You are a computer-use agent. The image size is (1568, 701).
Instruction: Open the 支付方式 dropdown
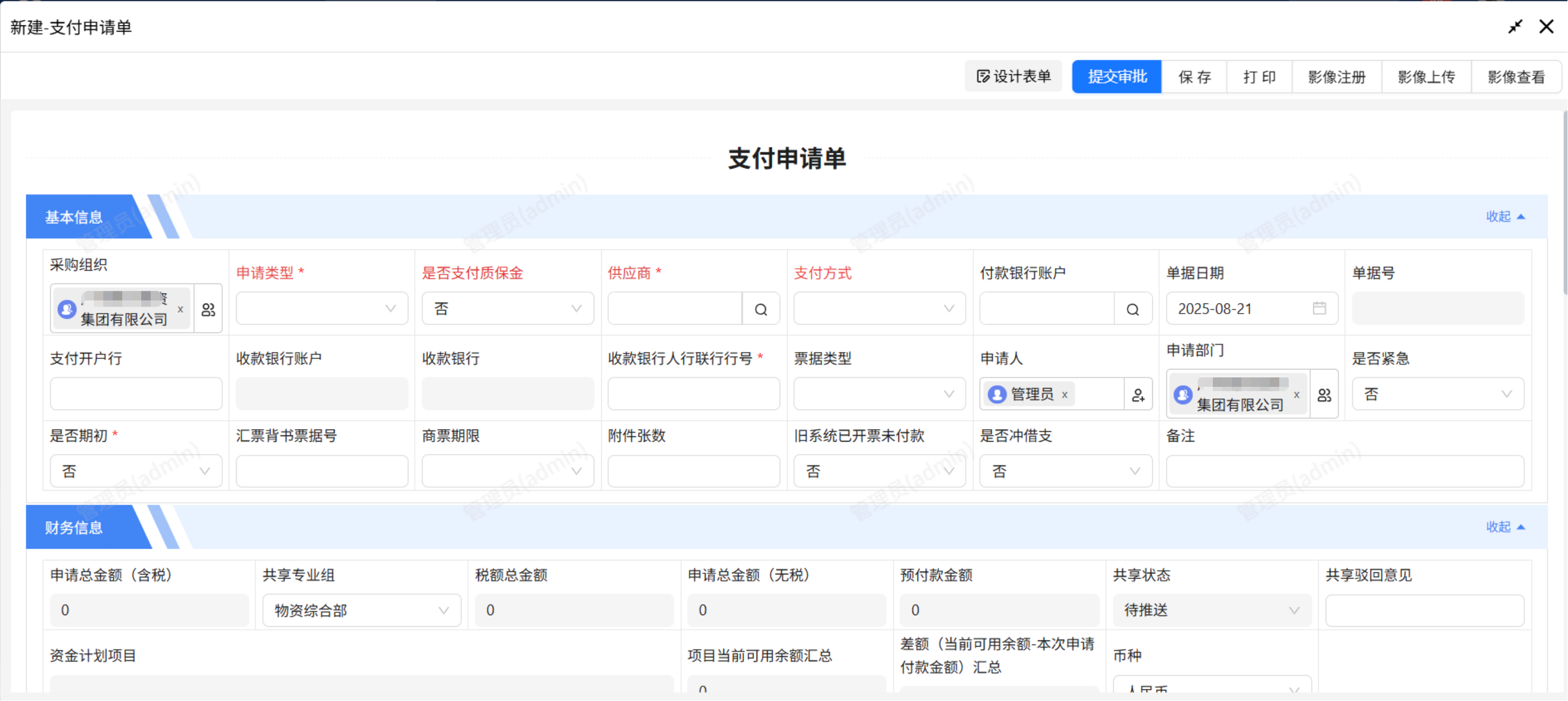[x=879, y=309]
